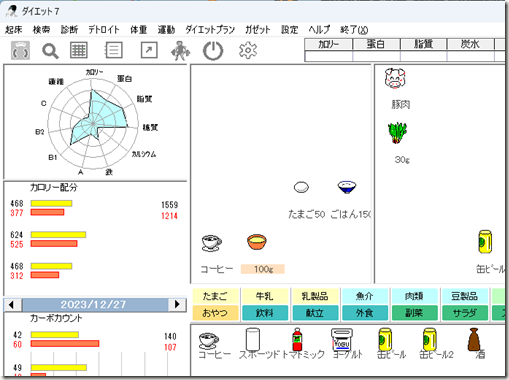The image size is (509, 380).
Task: Click the date bar showing 2023/12/27
Action: (95, 304)
